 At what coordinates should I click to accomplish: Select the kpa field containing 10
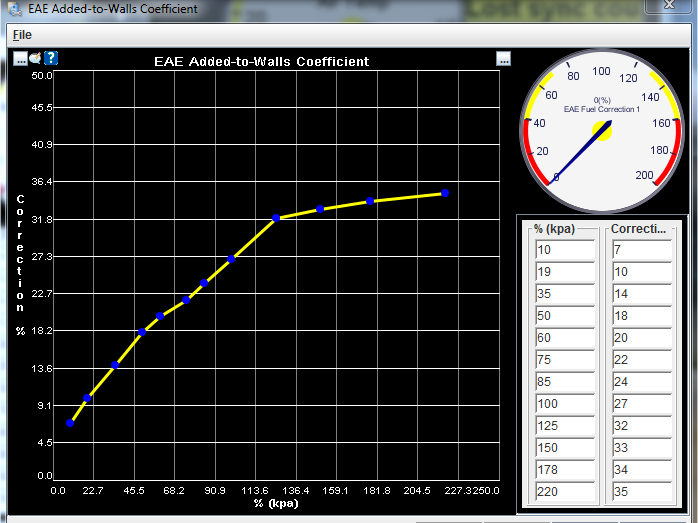[x=565, y=250]
